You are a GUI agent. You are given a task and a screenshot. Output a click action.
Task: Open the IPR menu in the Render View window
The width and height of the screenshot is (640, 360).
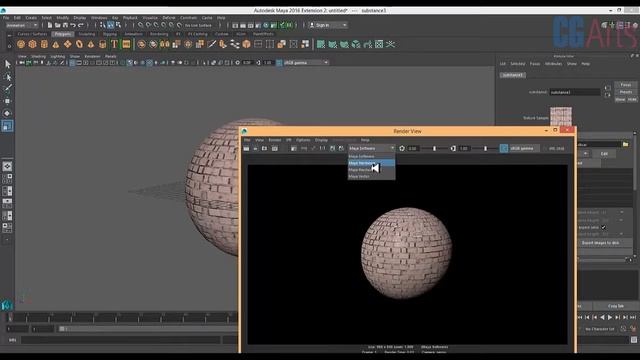click(289, 140)
